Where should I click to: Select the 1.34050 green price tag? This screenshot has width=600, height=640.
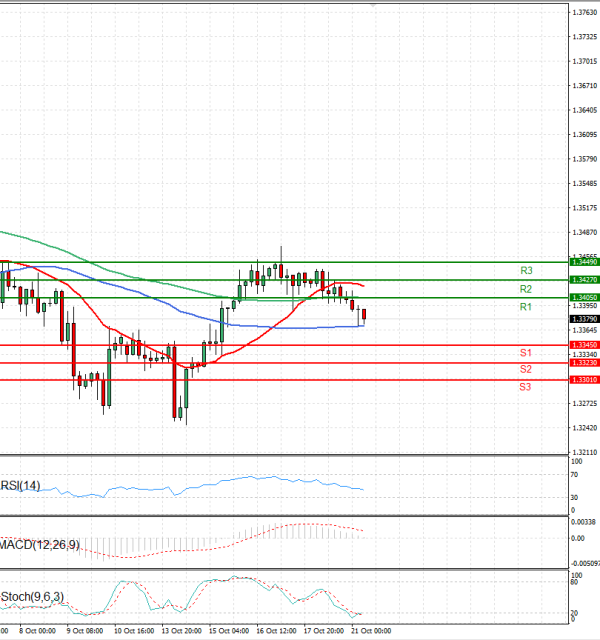tap(584, 298)
